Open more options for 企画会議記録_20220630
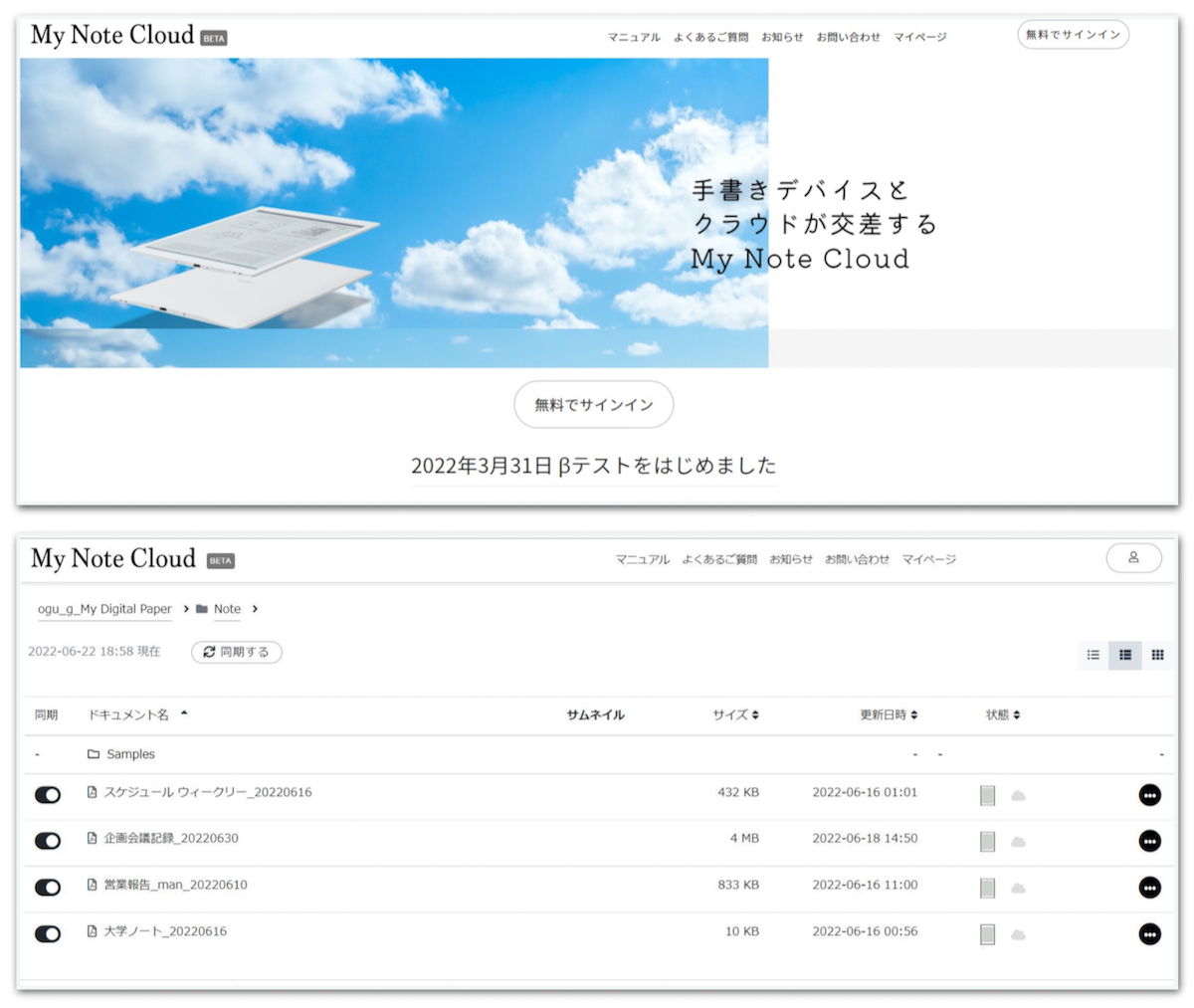1194x1008 pixels. (x=1149, y=841)
